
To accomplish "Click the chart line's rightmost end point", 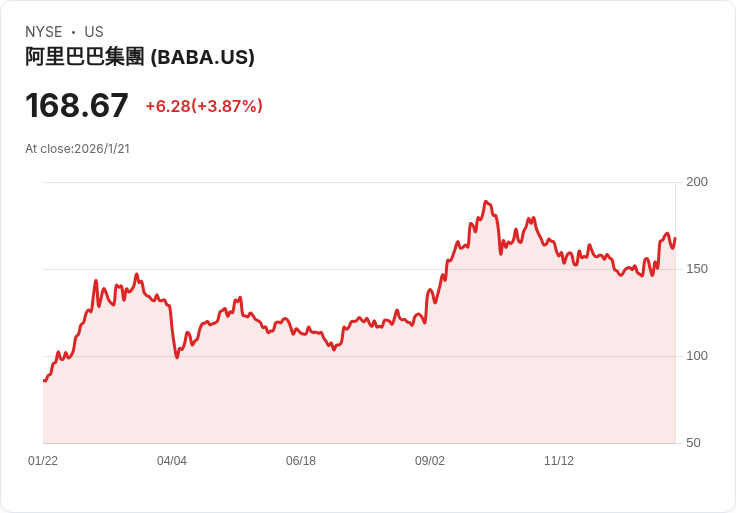I will (x=675, y=238).
